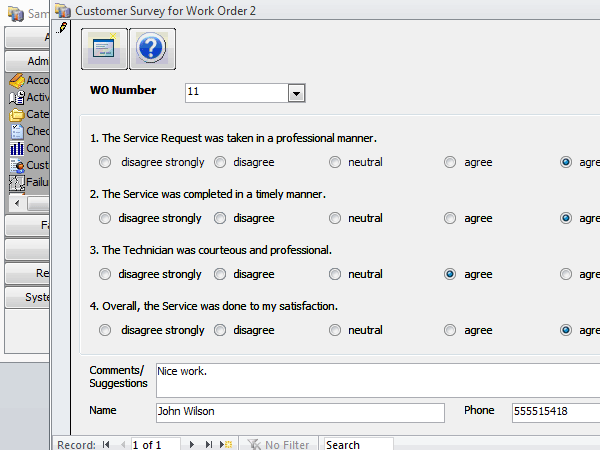Select 'agree' for question 4

(x=450, y=330)
